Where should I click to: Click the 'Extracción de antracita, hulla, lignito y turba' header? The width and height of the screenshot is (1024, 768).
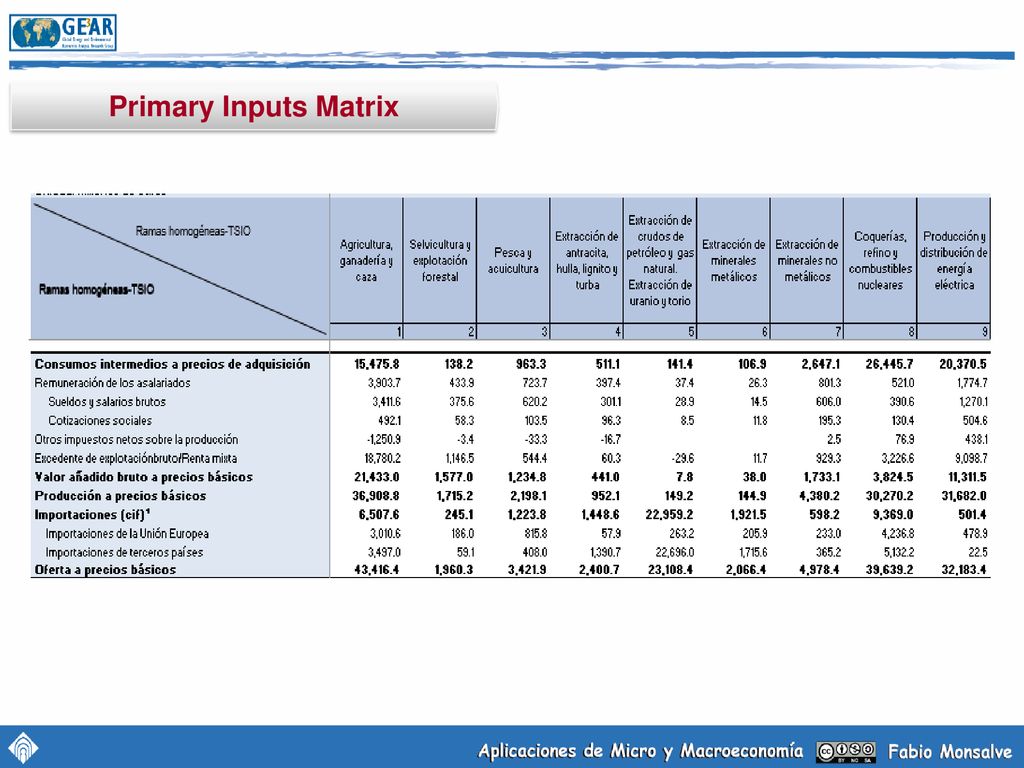point(587,261)
